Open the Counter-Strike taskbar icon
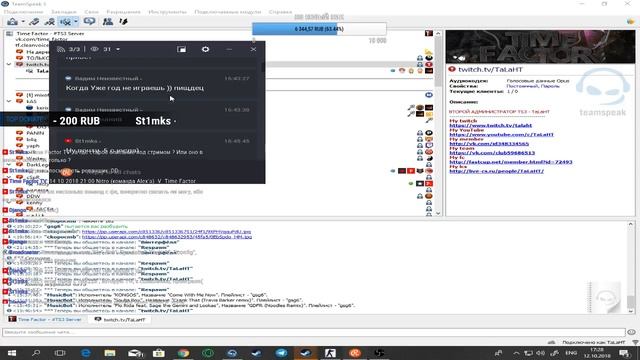Image resolution: width=640 pixels, height=360 pixels. click(330, 353)
